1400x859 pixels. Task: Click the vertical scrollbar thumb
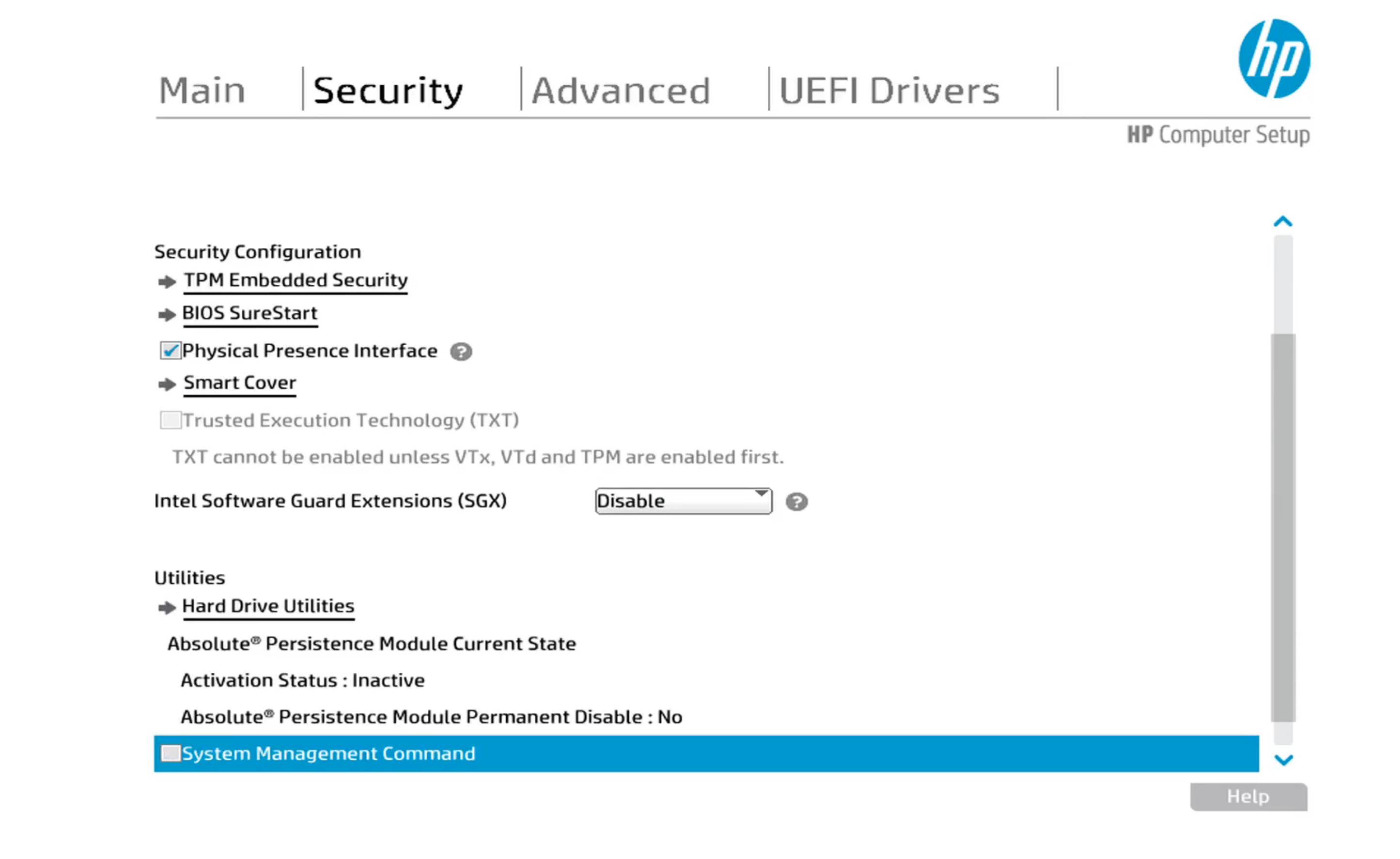click(1283, 528)
